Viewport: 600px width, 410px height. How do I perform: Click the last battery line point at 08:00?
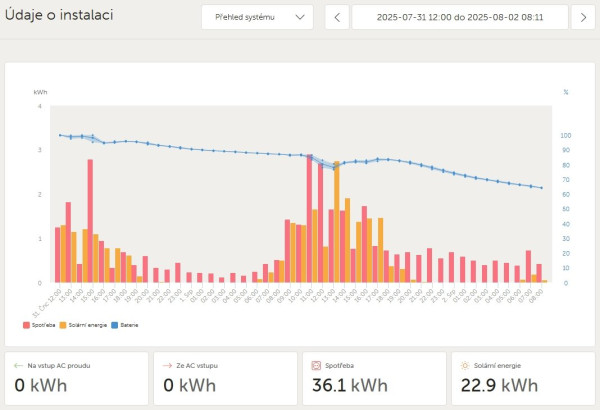tap(541, 188)
